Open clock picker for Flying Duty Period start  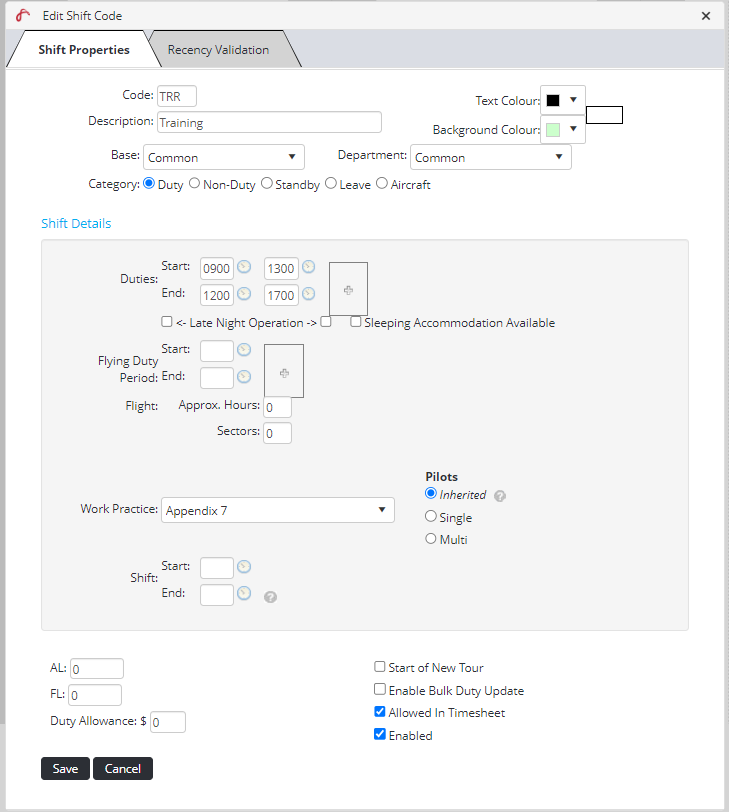tap(244, 350)
